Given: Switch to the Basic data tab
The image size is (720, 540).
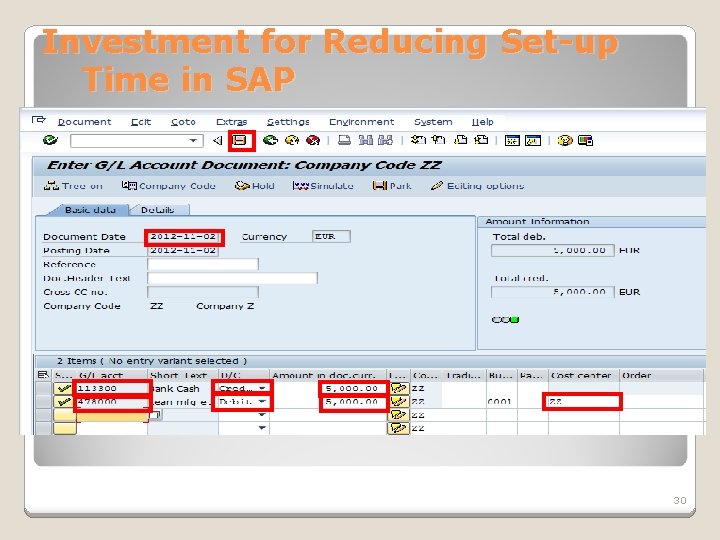Looking at the screenshot, I should click(x=90, y=210).
